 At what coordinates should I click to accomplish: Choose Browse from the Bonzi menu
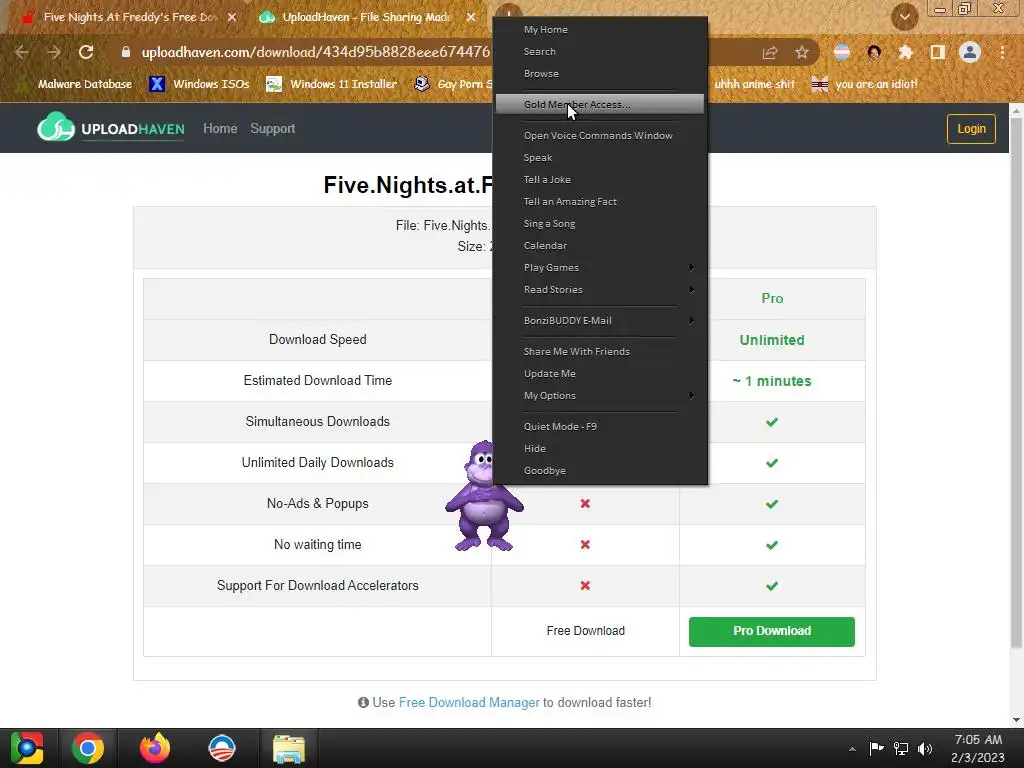tap(600, 74)
